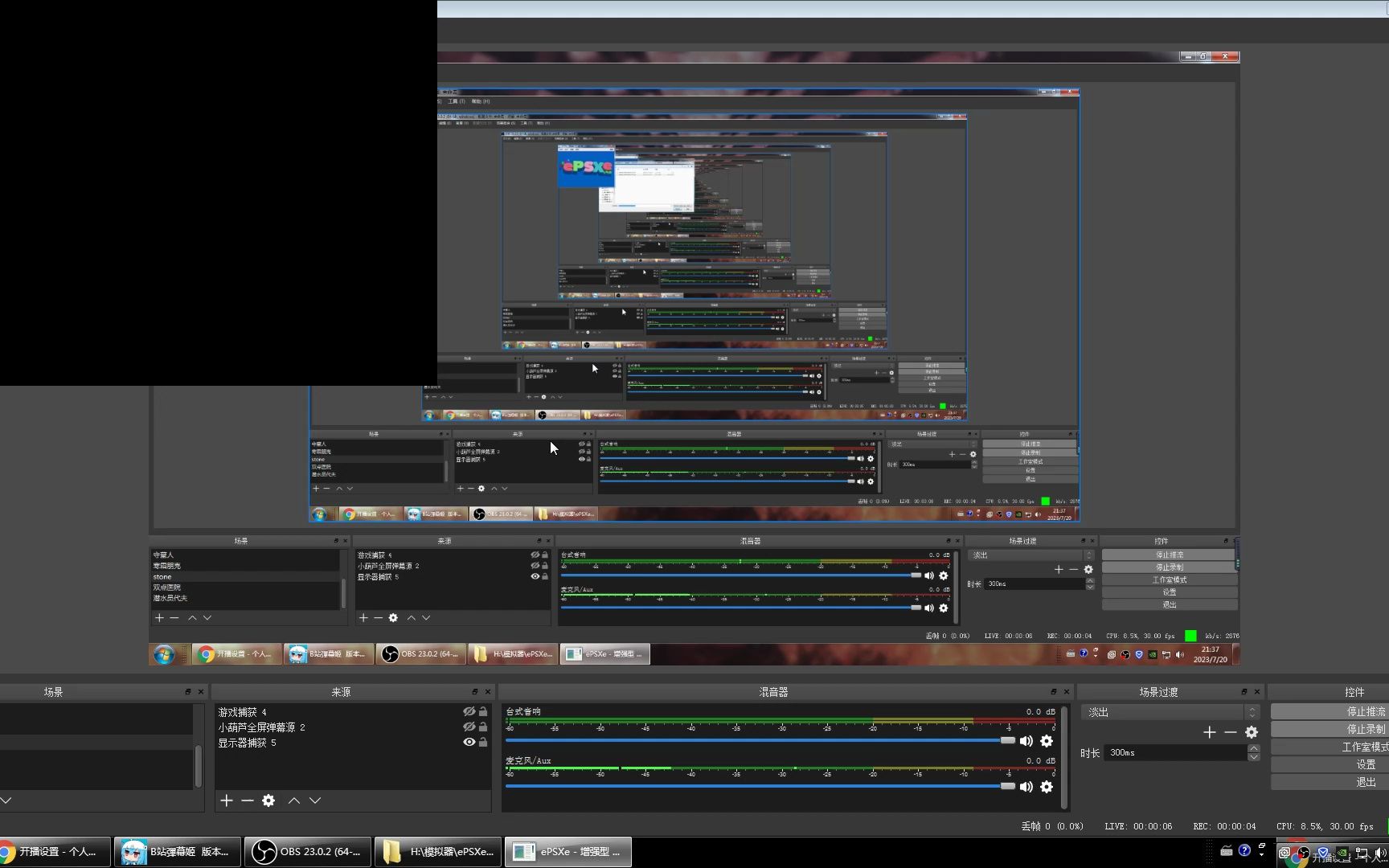The width and height of the screenshot is (1389, 868).
Task: Float the 场景过渡 dock panel
Action: tap(1244, 692)
